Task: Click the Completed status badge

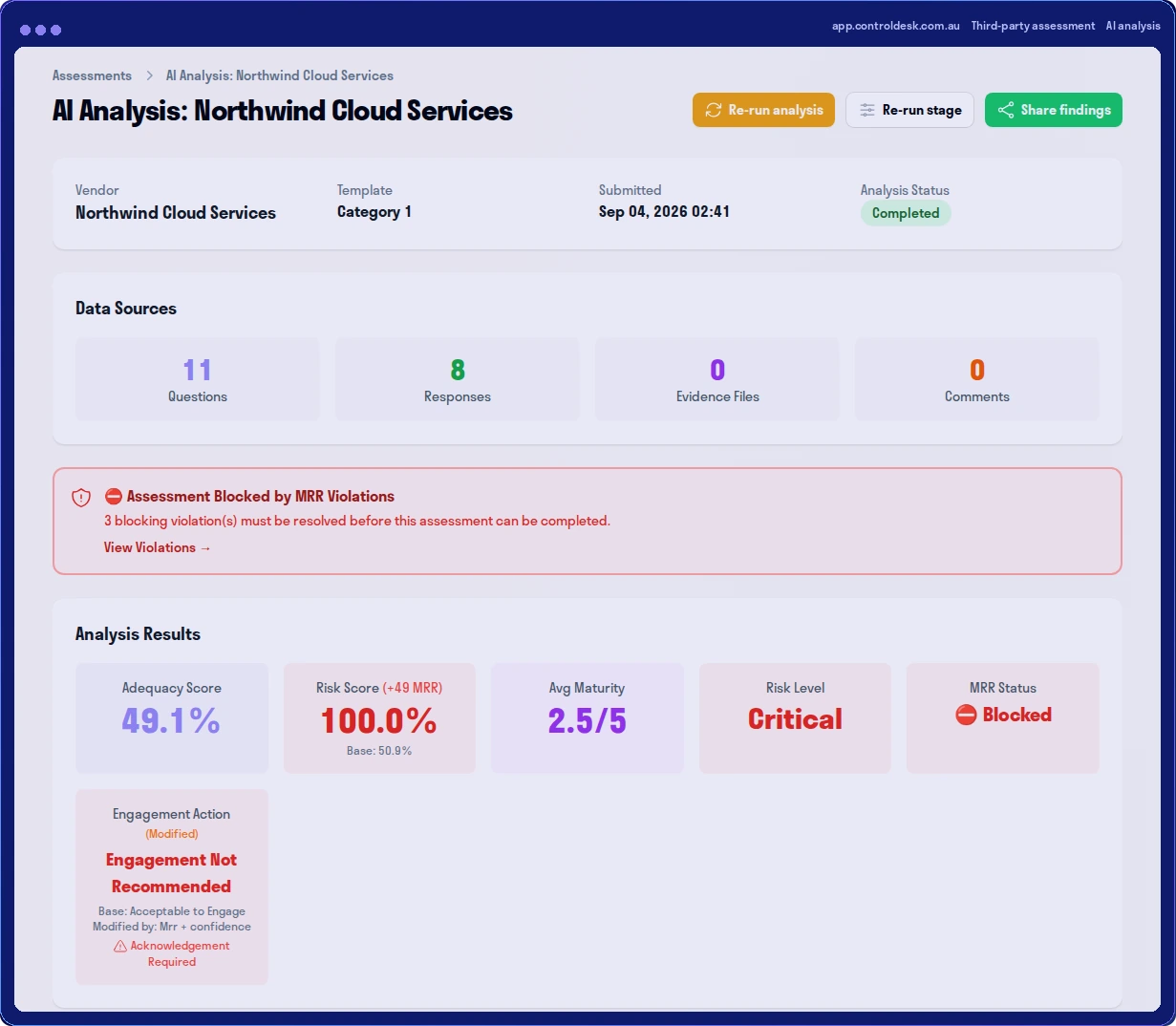Action: coord(906,213)
